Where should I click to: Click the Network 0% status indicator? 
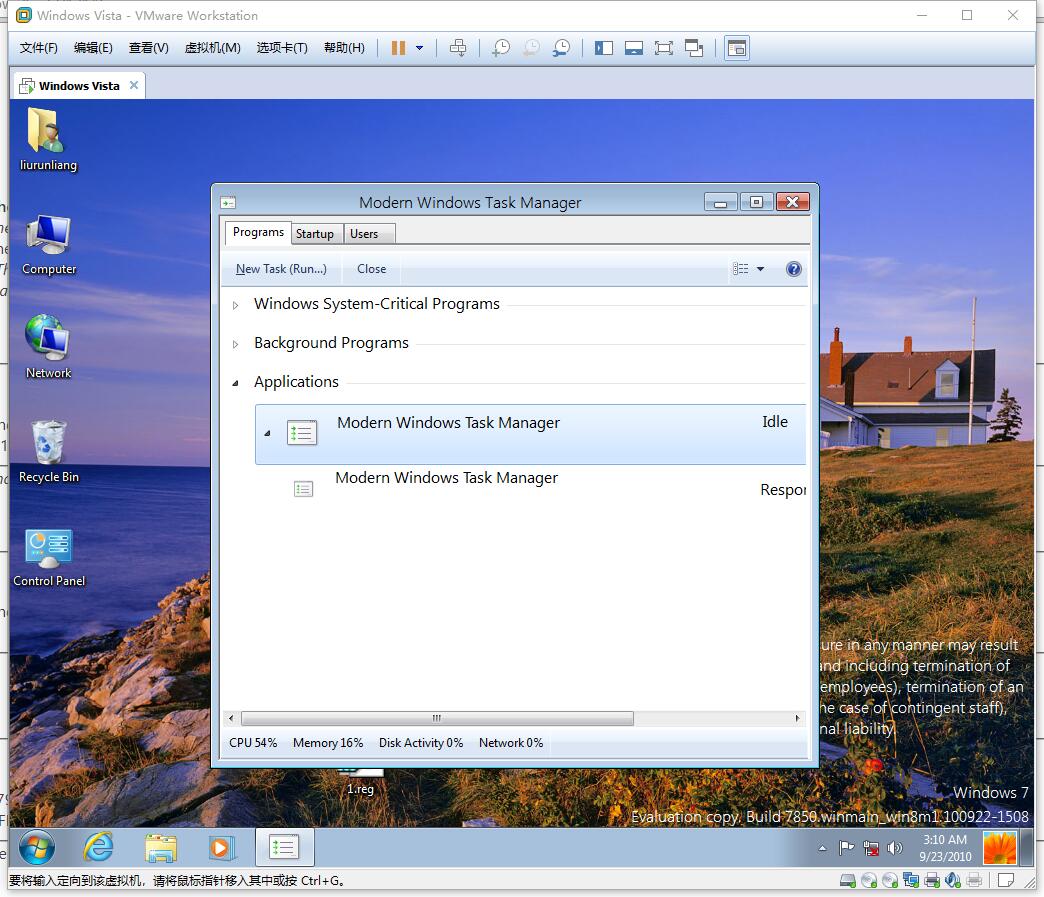pyautogui.click(x=511, y=743)
